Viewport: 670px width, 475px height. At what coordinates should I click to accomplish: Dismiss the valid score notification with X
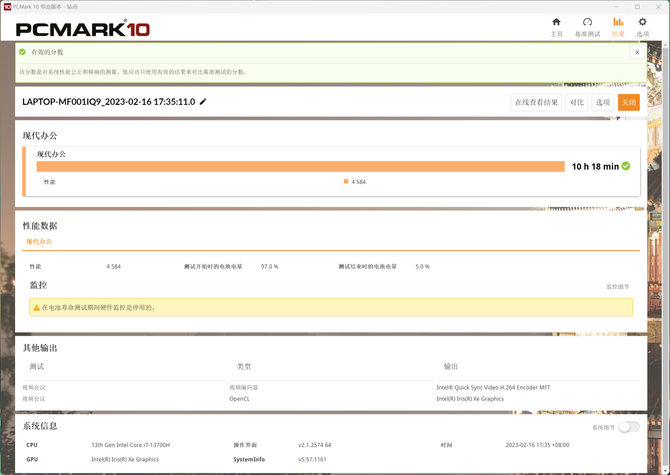click(637, 52)
